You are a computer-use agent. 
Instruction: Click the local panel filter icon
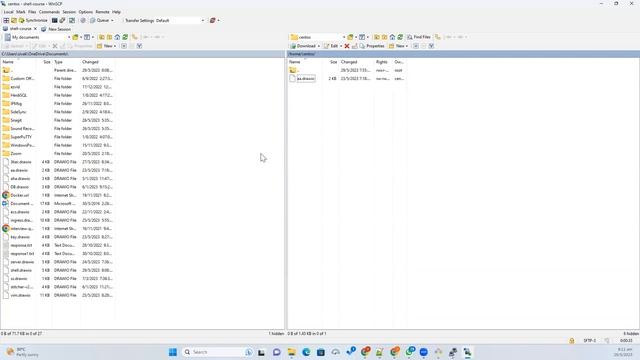pos(87,37)
